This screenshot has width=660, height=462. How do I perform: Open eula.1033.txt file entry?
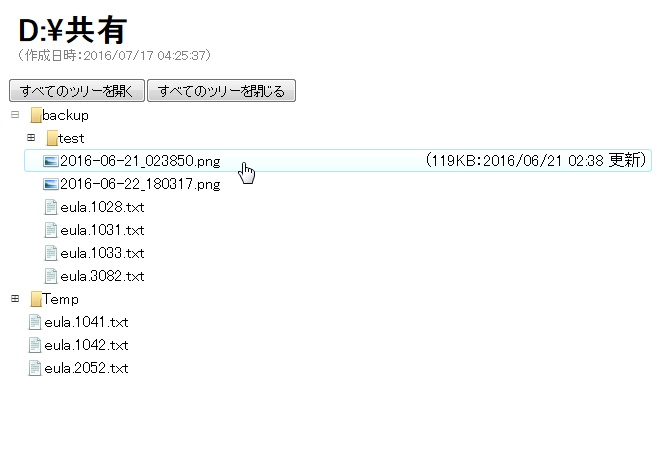click(102, 253)
